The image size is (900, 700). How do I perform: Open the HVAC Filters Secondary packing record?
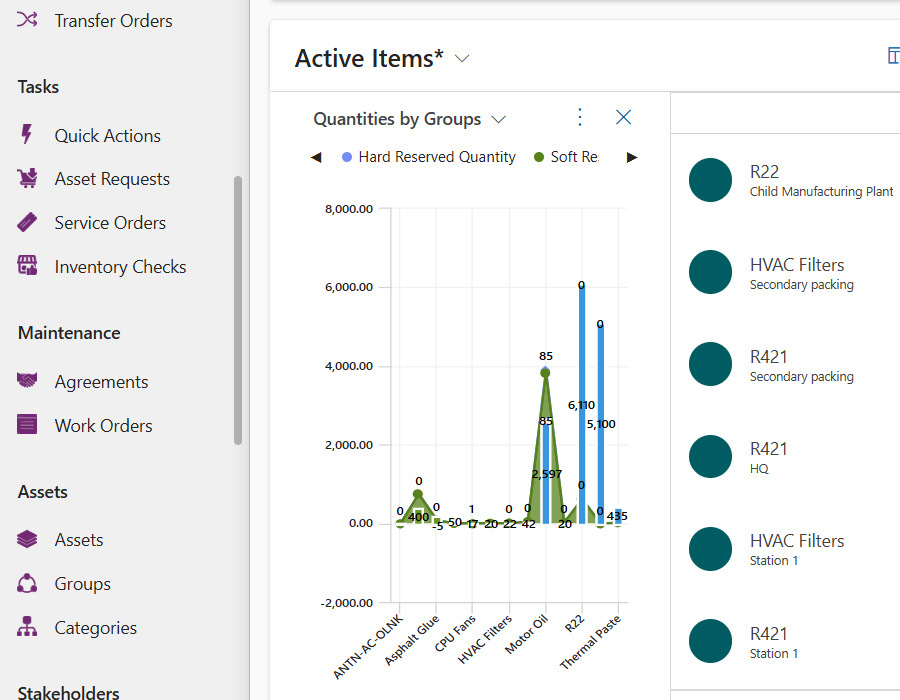click(785, 273)
